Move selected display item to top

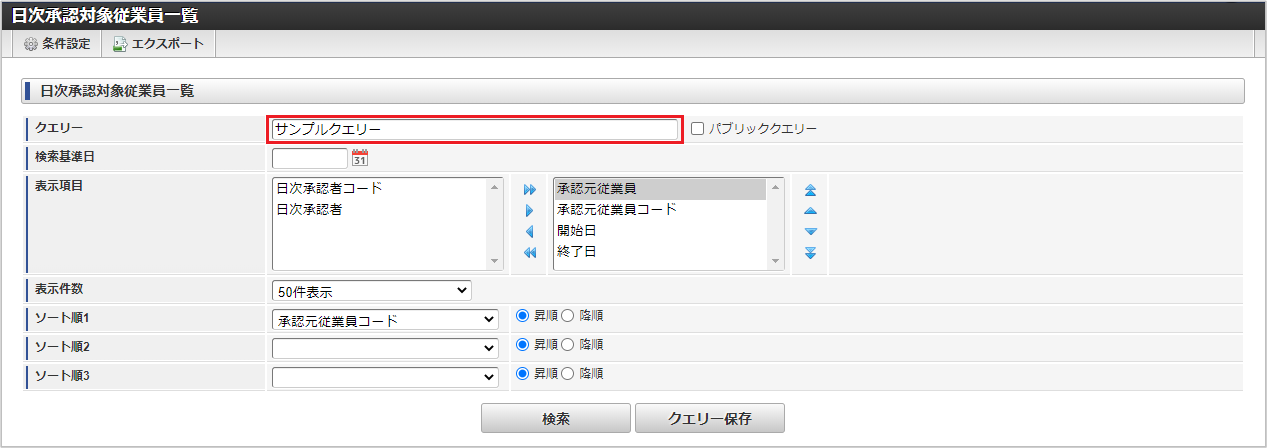point(811,189)
